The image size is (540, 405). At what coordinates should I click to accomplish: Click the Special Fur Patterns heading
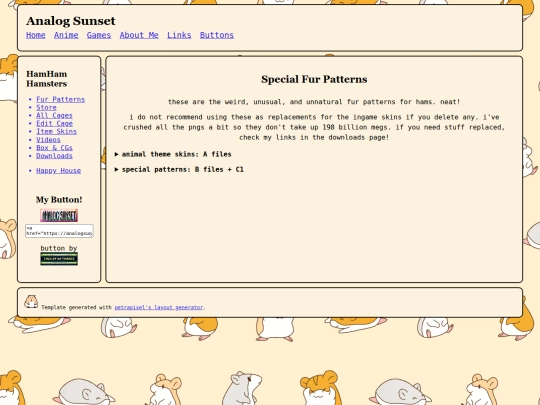click(314, 80)
